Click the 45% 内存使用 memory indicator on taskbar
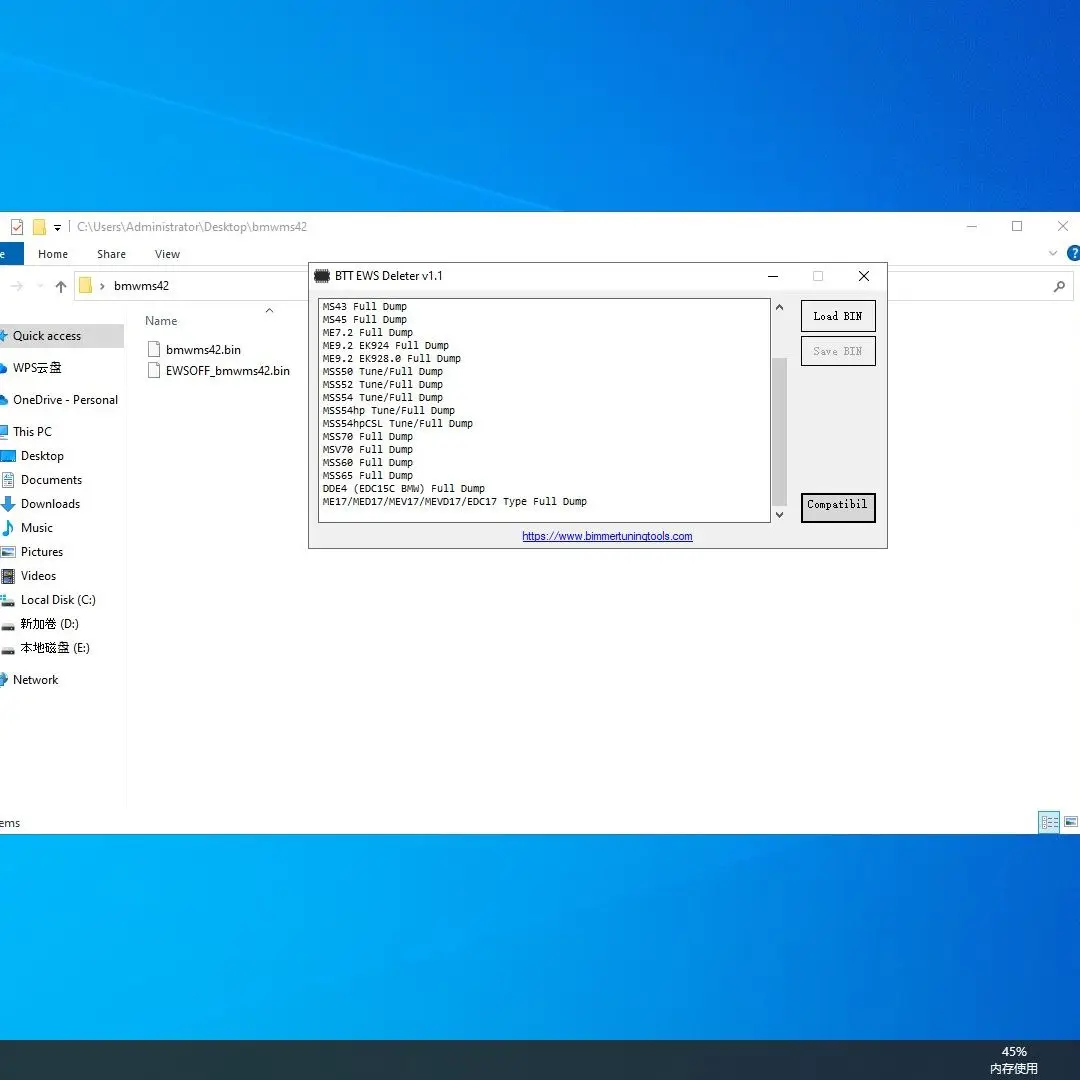1080x1080 pixels. (x=1014, y=1060)
